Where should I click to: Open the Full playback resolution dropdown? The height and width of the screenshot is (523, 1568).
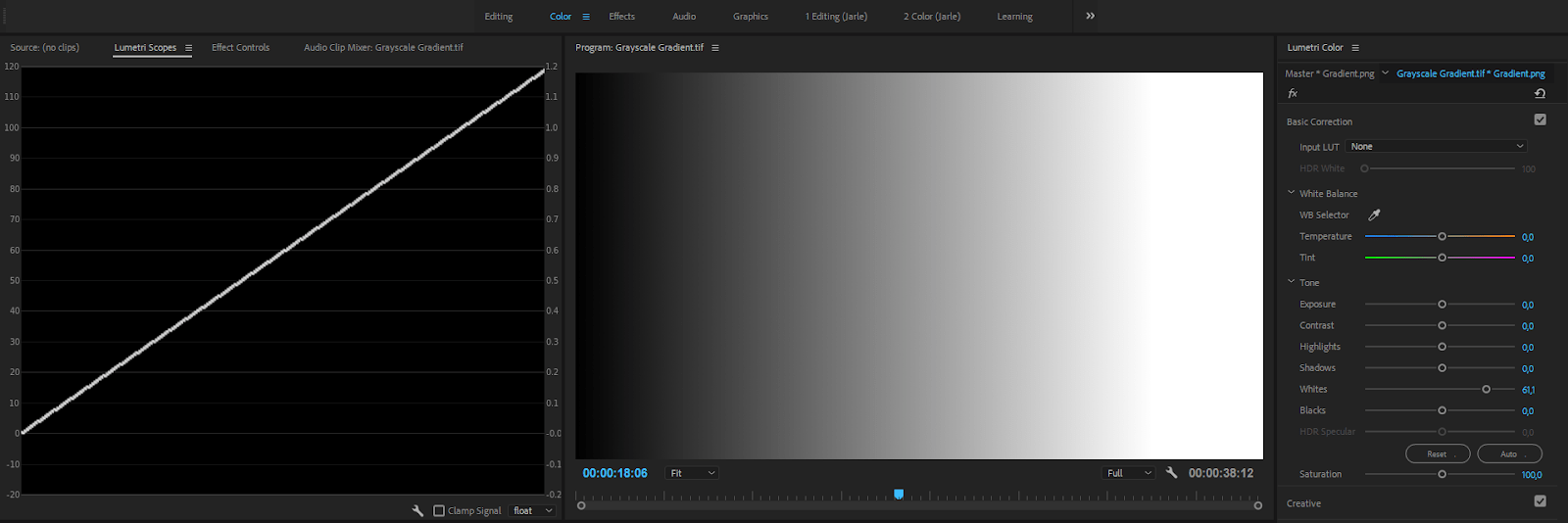point(1129,473)
